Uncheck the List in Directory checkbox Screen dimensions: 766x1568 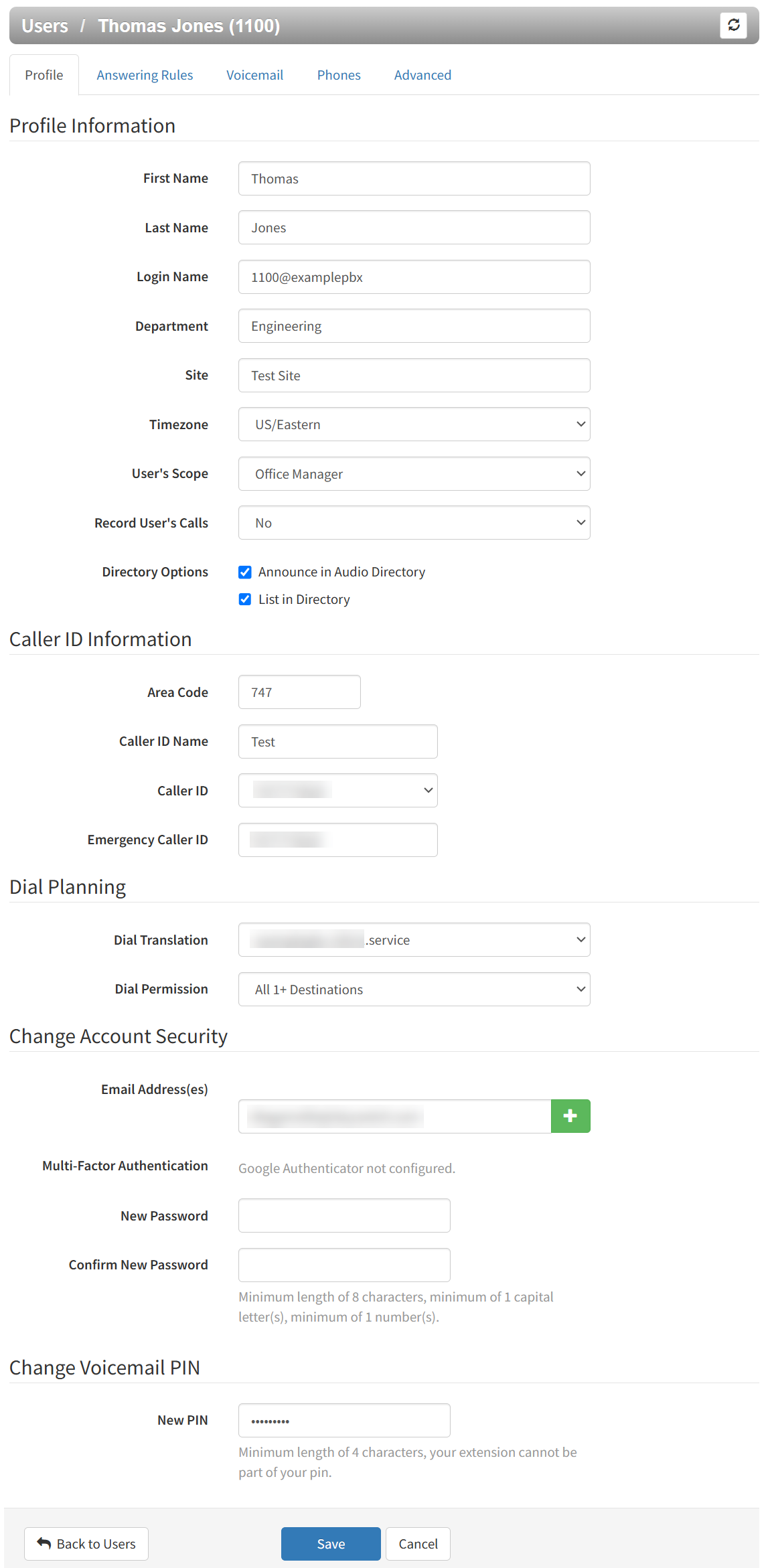245,599
